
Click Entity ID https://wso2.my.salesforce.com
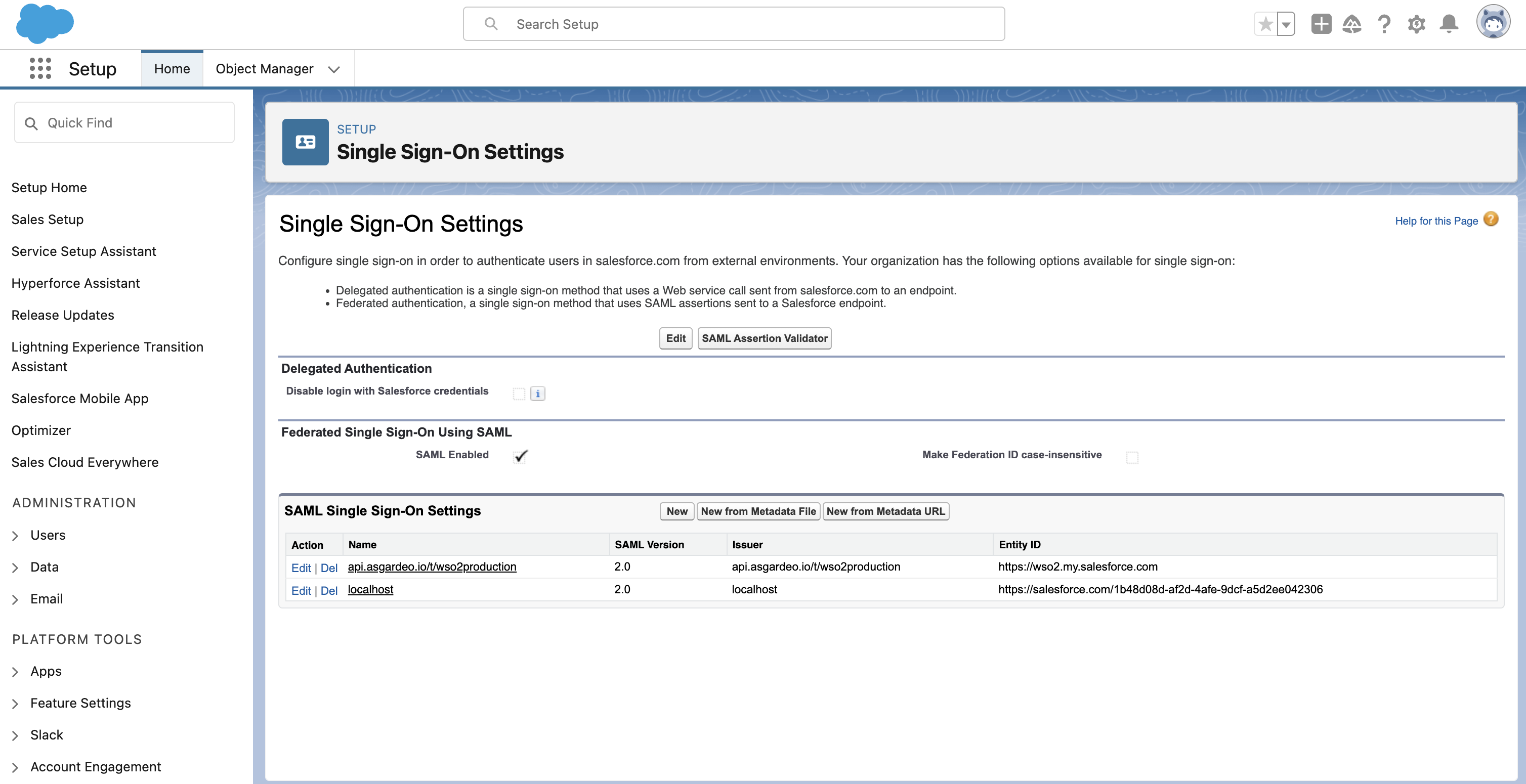point(1078,567)
